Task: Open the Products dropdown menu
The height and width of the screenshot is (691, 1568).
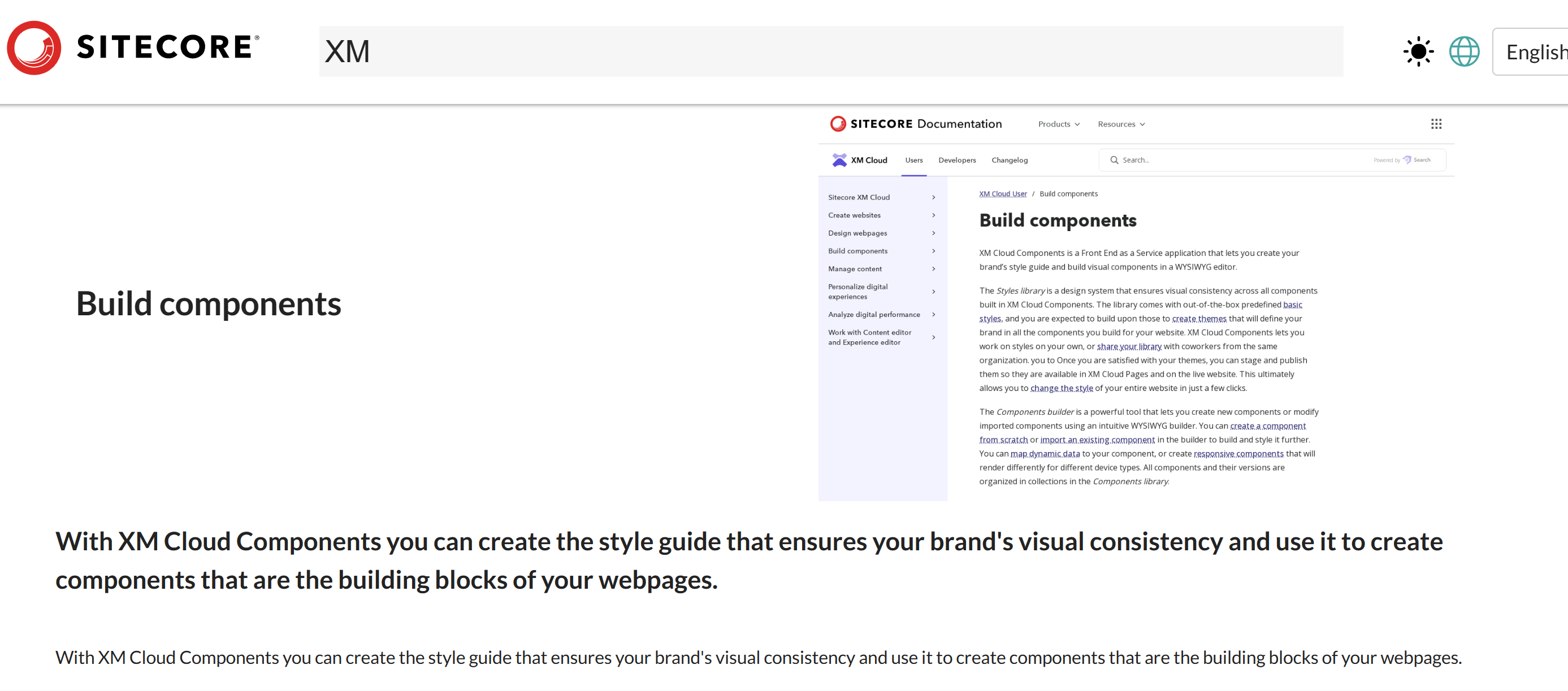Action: click(x=1059, y=124)
